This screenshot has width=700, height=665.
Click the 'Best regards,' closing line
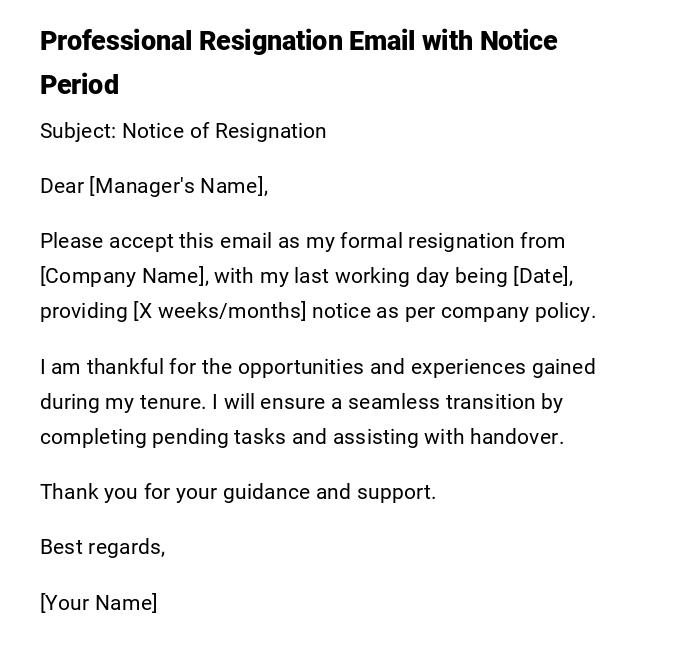[x=102, y=547]
